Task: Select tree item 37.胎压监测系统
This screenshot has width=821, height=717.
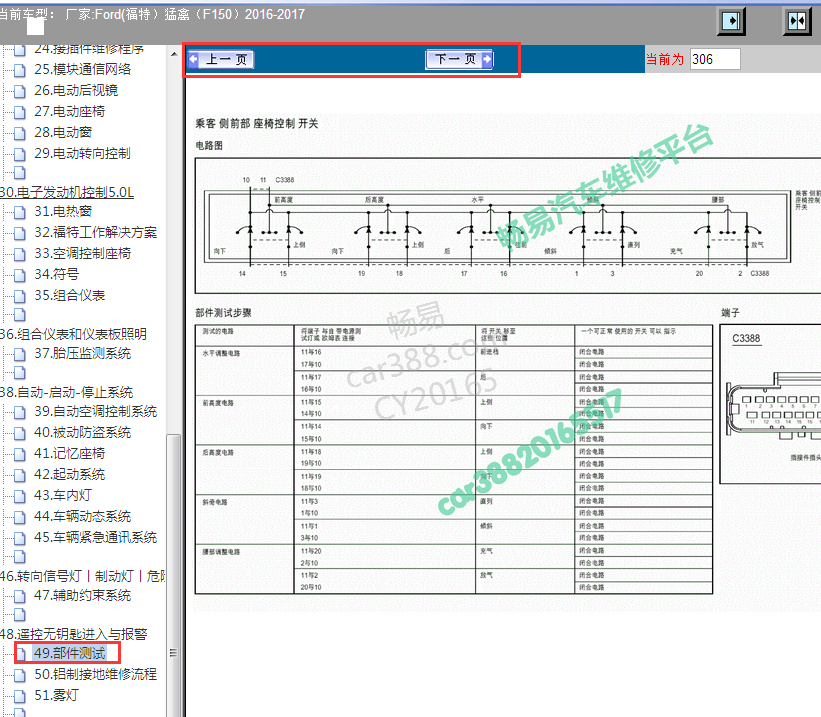Action: pos(82,353)
